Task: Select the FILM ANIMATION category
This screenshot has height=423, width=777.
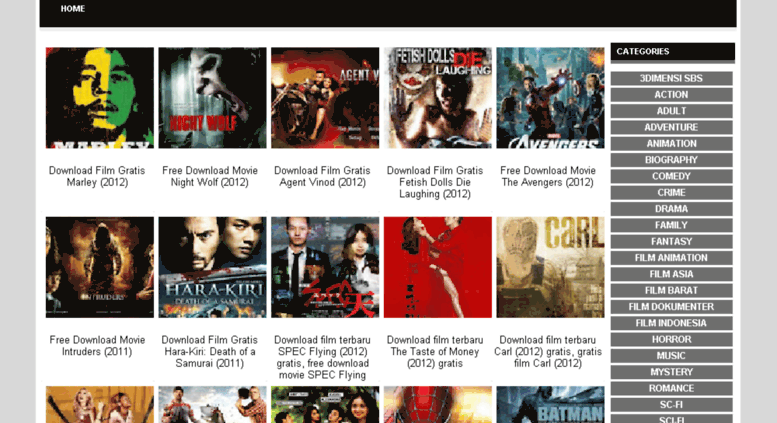Action: point(671,258)
